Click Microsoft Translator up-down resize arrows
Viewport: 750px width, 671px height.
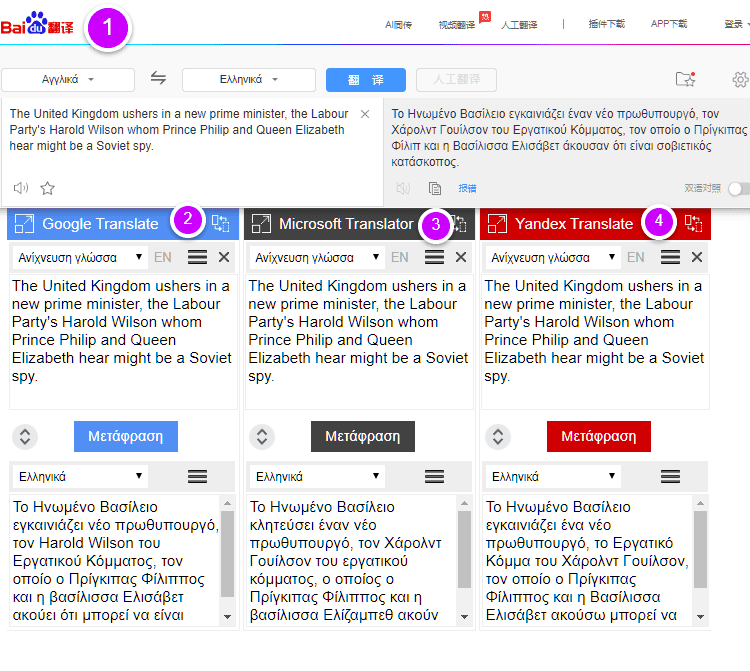[262, 437]
